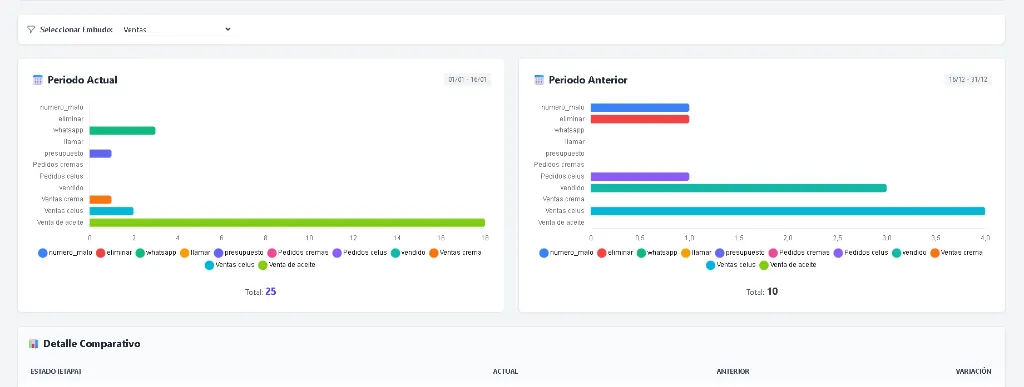Screen dimensions: 1024x387
Task: Click the red eliminar bar in Periodo Anterior
Action: [640, 119]
